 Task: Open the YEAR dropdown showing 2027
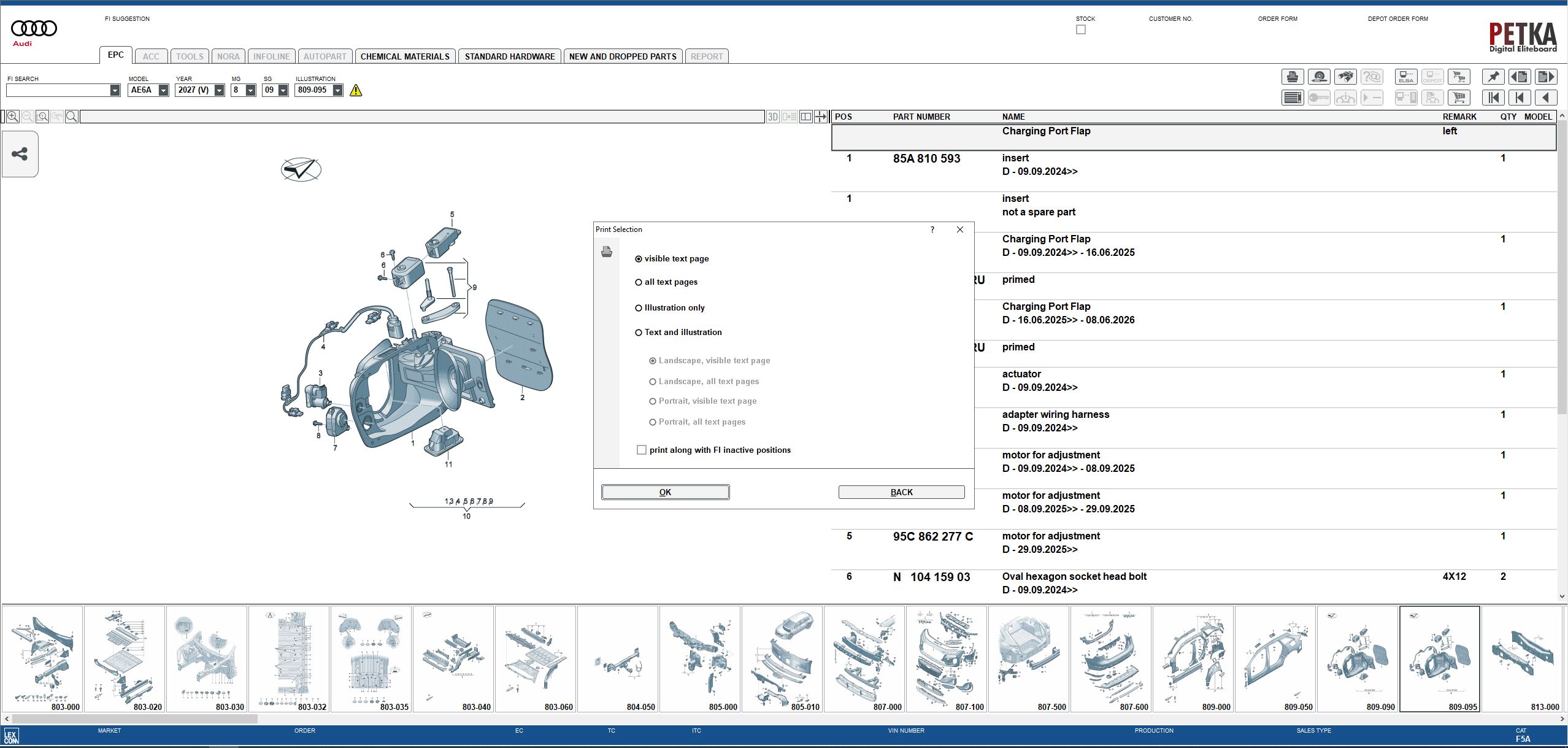(x=220, y=90)
